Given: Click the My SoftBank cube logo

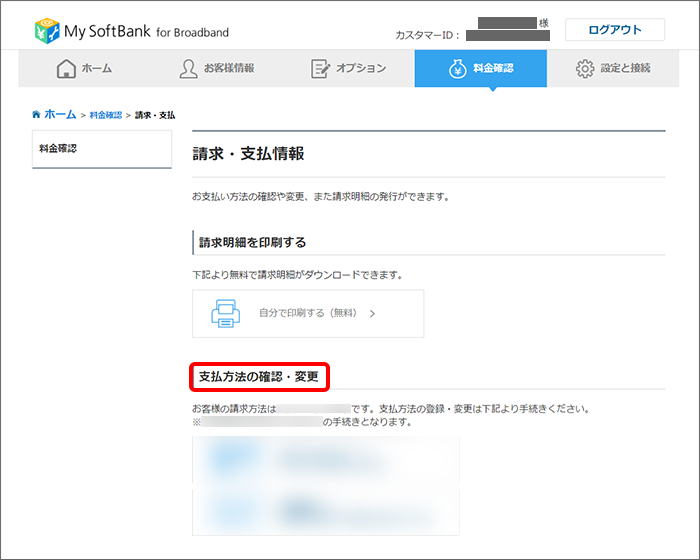Looking at the screenshot, I should point(47,31).
